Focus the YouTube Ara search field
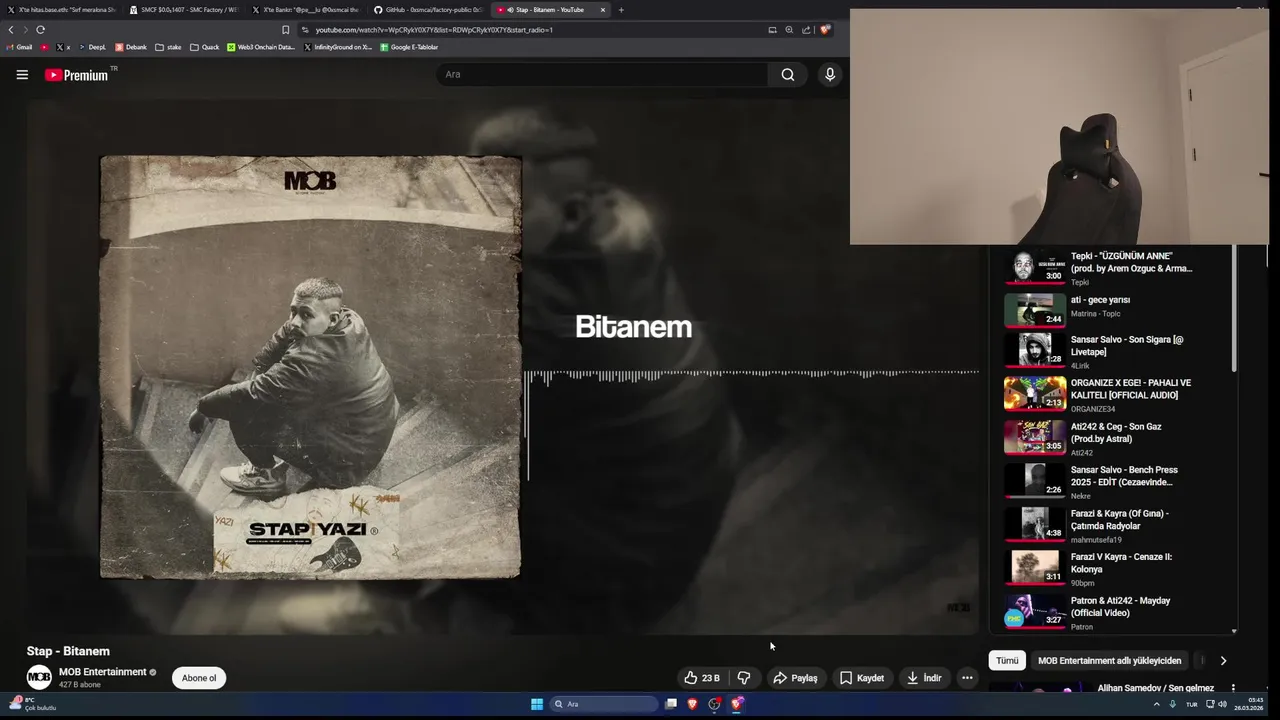 (x=602, y=75)
